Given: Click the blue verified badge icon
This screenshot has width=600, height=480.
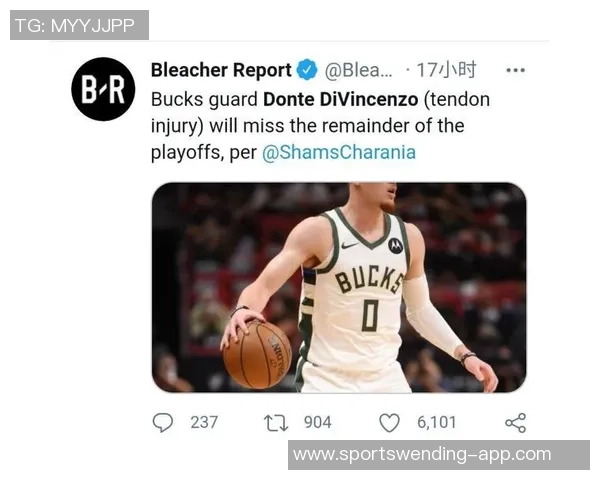Looking at the screenshot, I should click(307, 70).
